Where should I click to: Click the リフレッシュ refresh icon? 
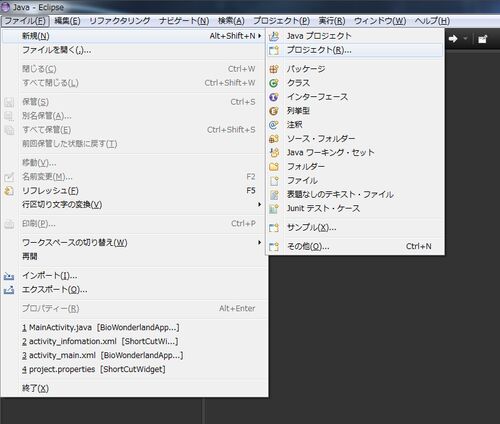[x=9, y=191]
